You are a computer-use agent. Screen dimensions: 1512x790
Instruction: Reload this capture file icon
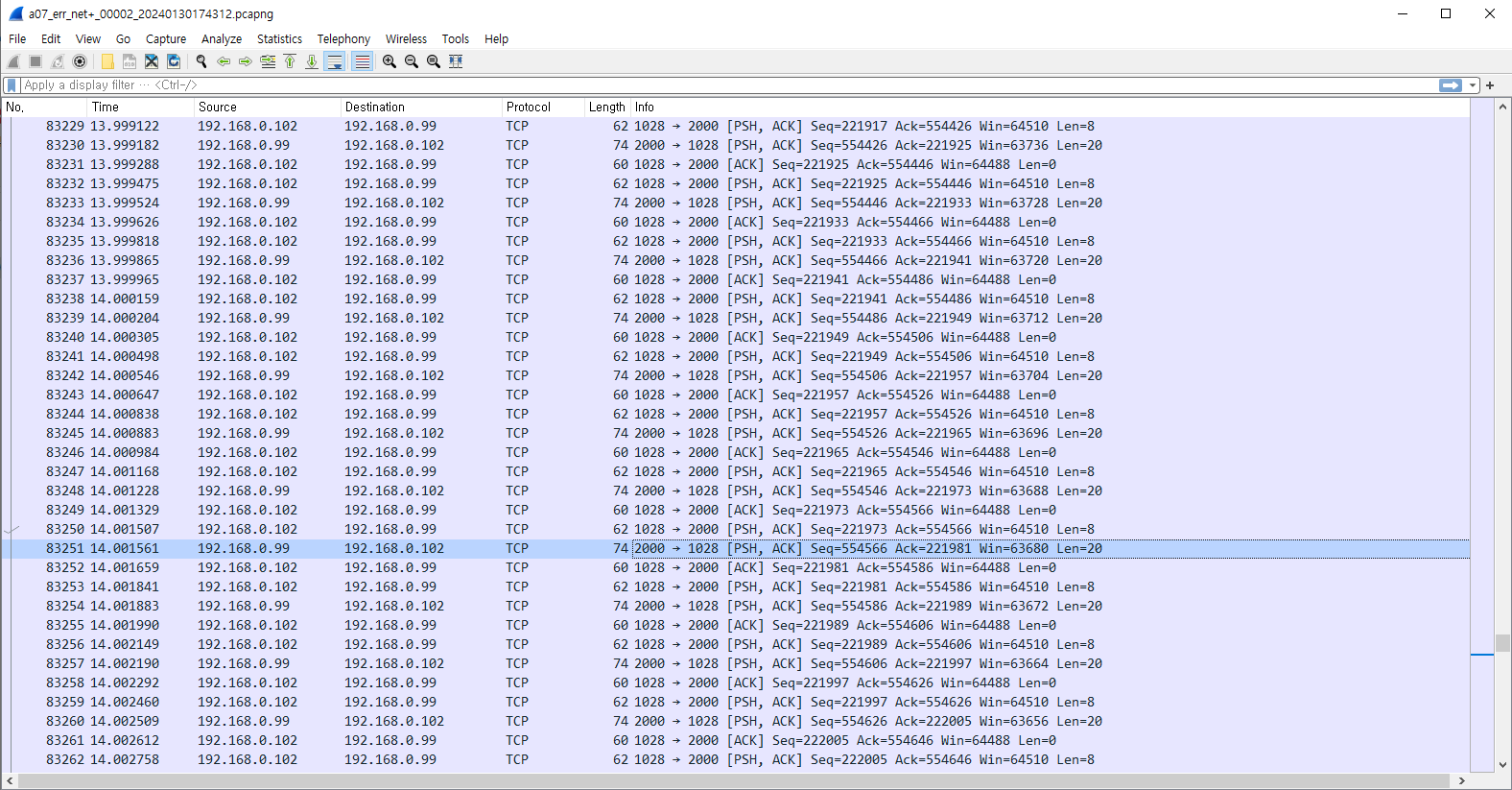pyautogui.click(x=174, y=61)
